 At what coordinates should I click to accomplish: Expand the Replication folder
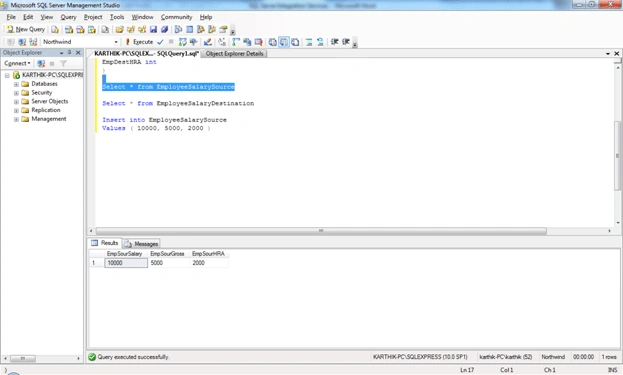(16, 110)
